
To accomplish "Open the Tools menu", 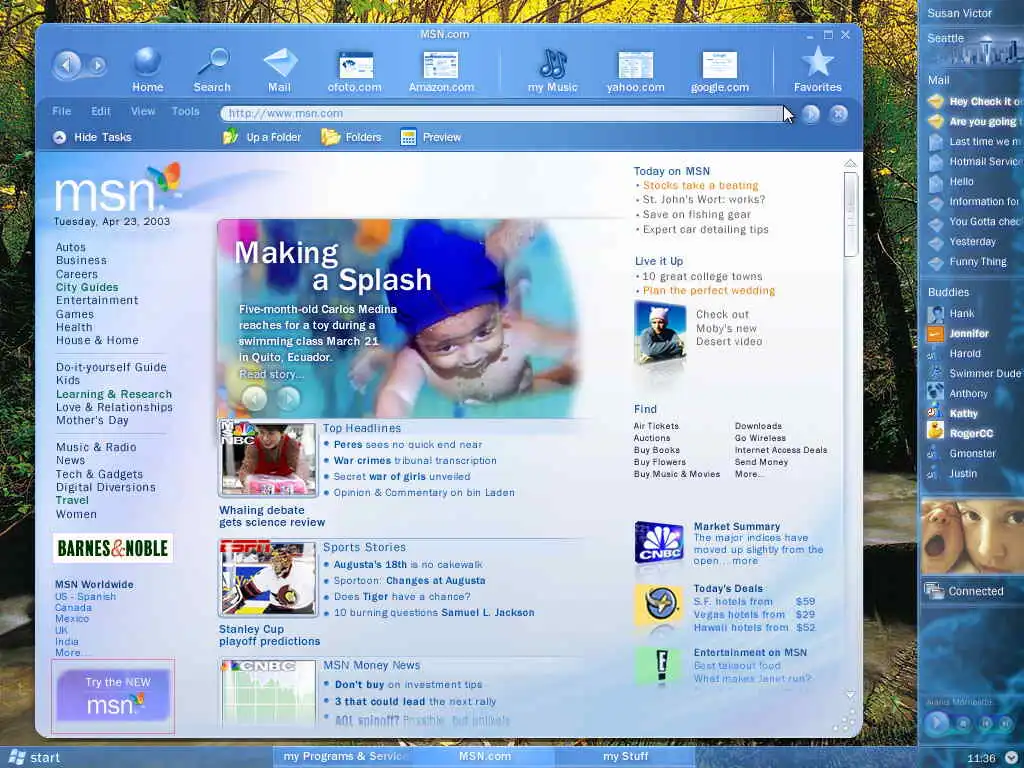I will tap(185, 111).
